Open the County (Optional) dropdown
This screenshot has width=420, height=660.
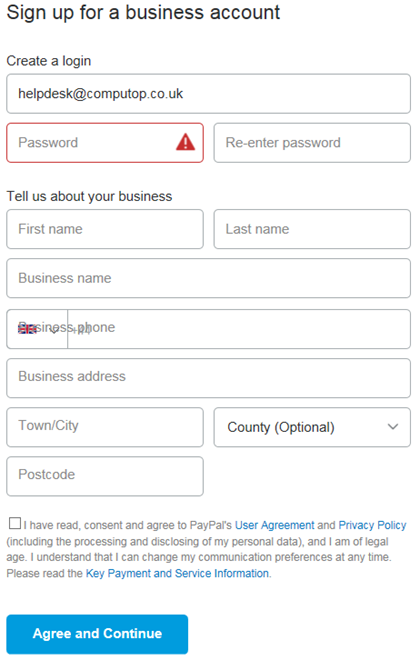click(312, 427)
